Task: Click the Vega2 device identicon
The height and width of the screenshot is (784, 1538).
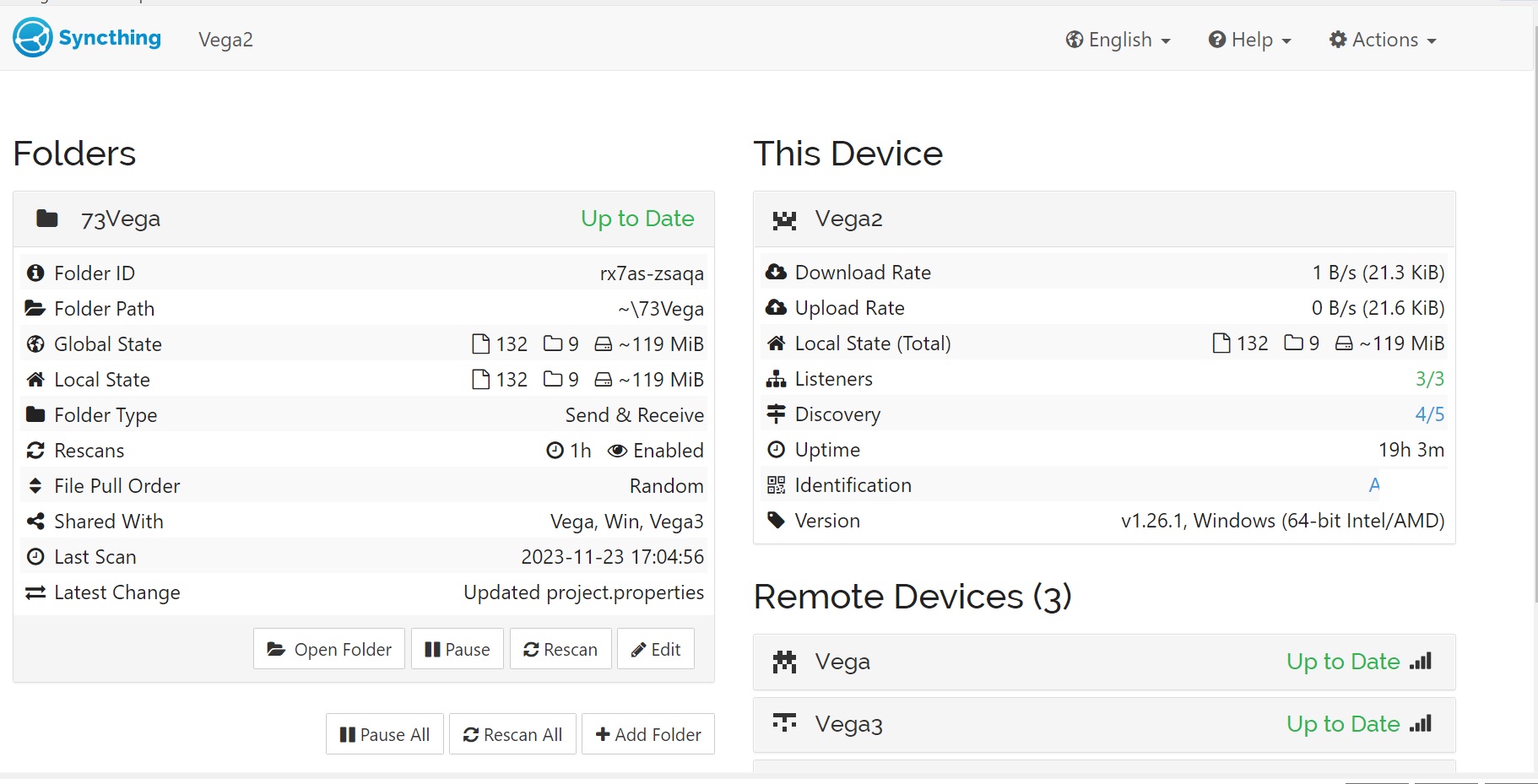Action: (785, 220)
